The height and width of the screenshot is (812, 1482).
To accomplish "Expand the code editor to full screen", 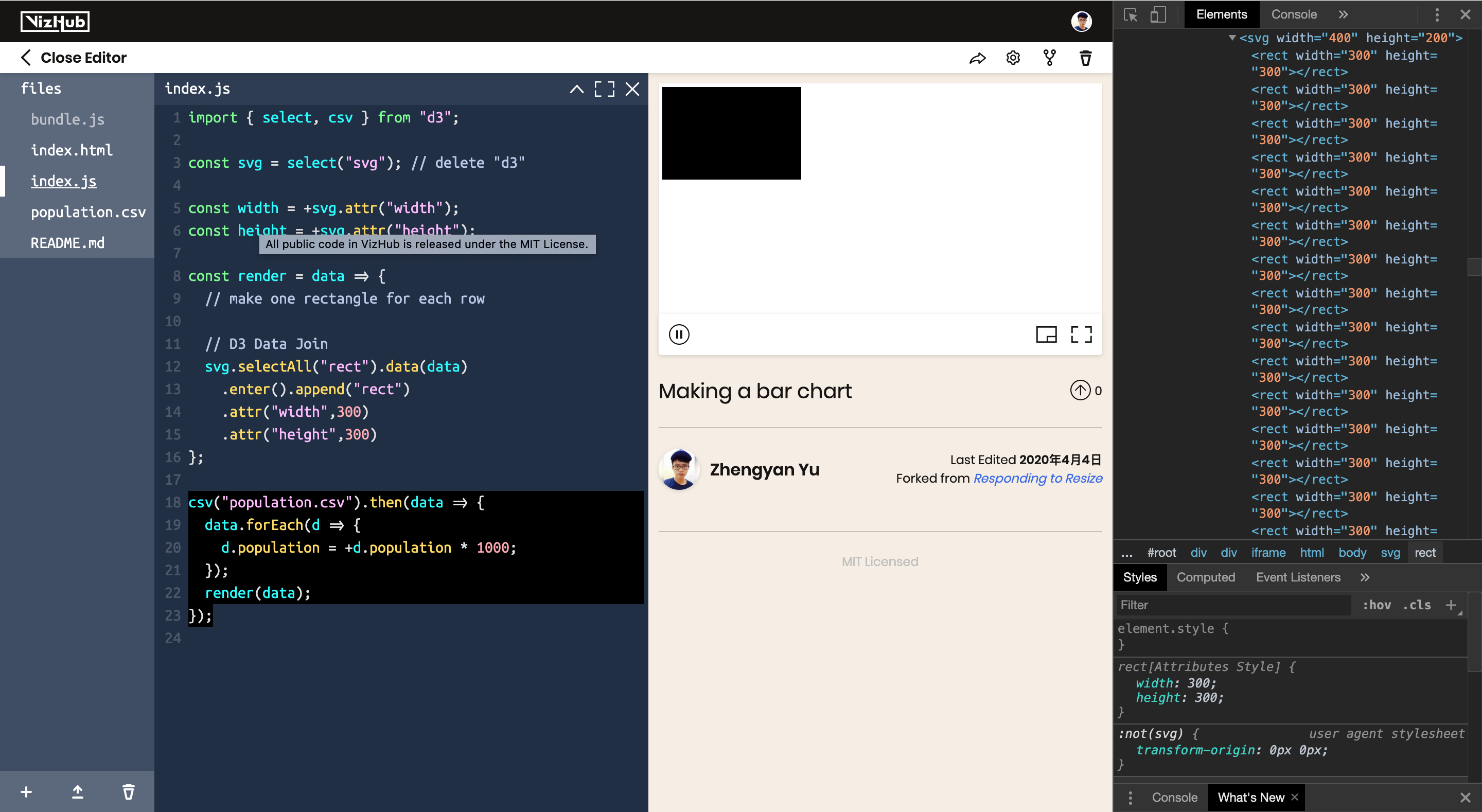I will point(604,89).
